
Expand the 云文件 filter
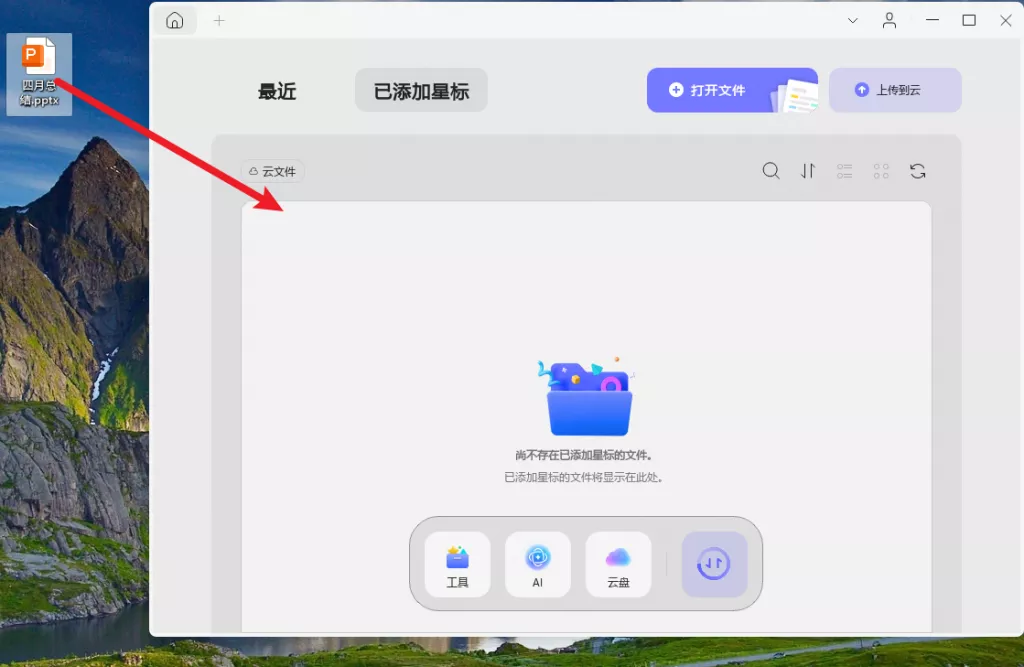click(272, 171)
